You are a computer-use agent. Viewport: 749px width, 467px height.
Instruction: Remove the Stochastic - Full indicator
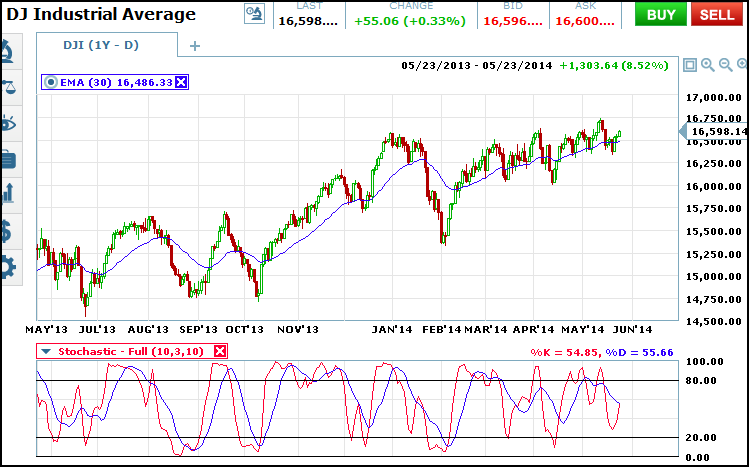[220, 351]
